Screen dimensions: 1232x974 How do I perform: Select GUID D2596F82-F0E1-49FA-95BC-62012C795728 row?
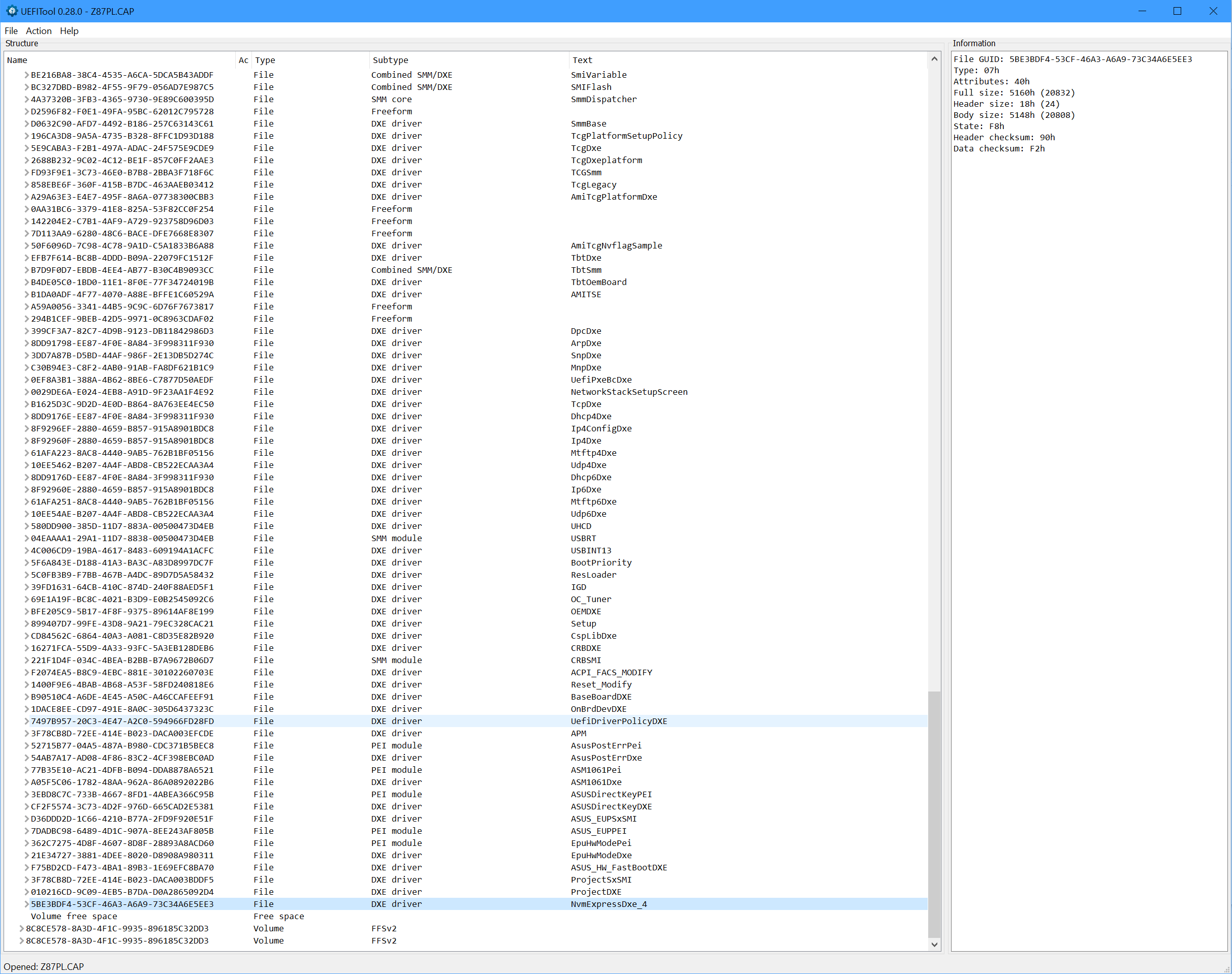[x=466, y=111]
